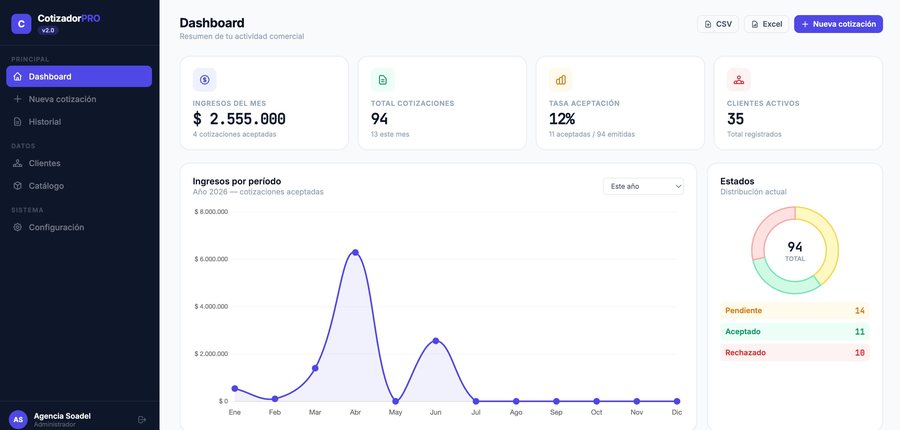Click the dollar icon on Ingresos del mes card
Screen dimensions: 900x430
tap(204, 80)
